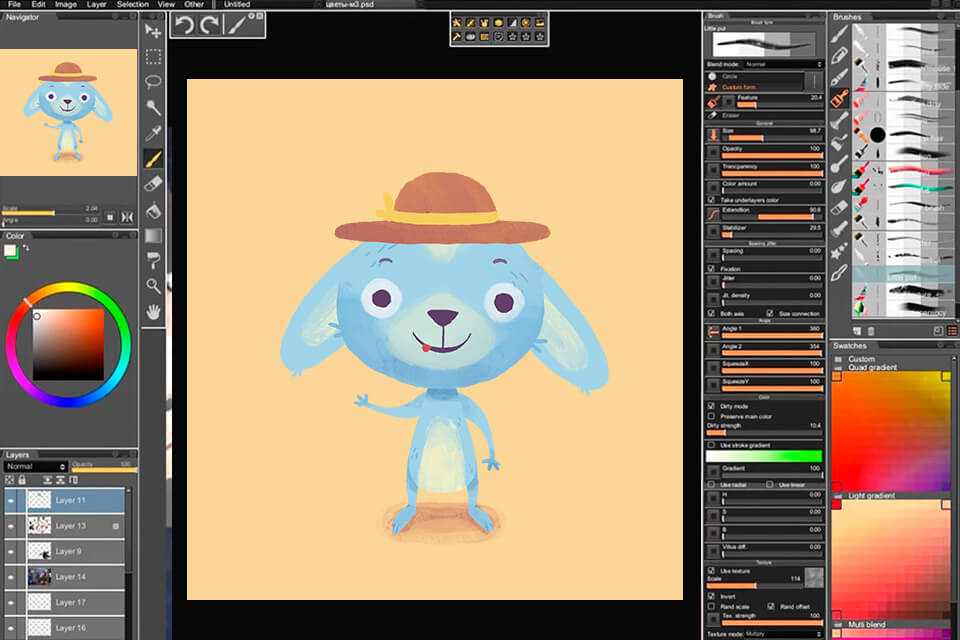The image size is (960, 640).
Task: Hide Layer 13 with its eye toggle
Action: [10, 525]
